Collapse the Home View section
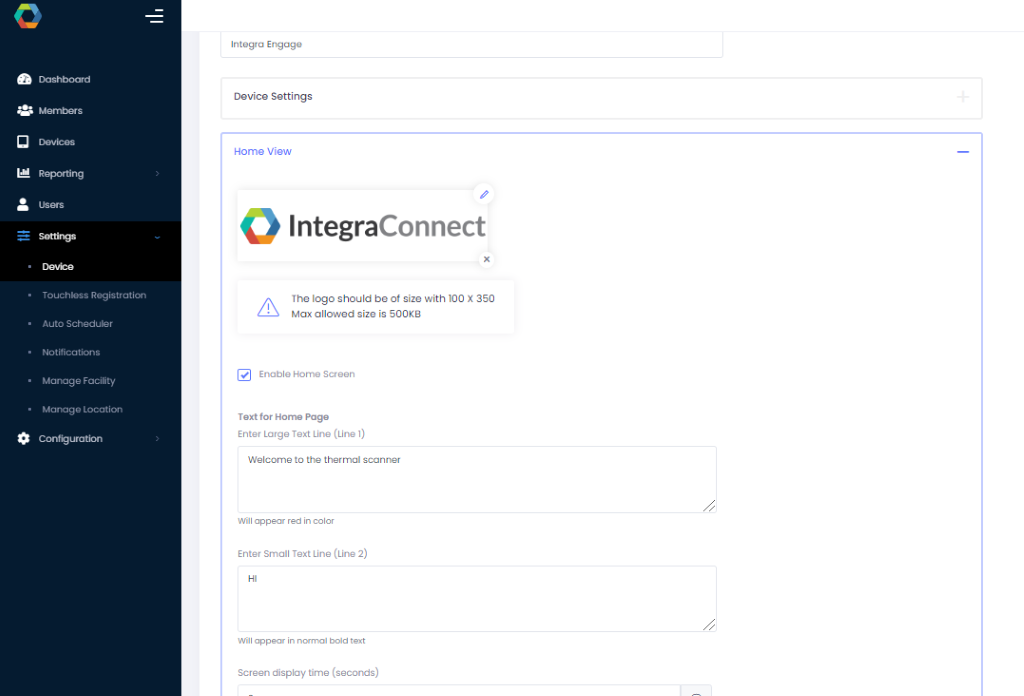The image size is (1024, 696). coord(963,151)
